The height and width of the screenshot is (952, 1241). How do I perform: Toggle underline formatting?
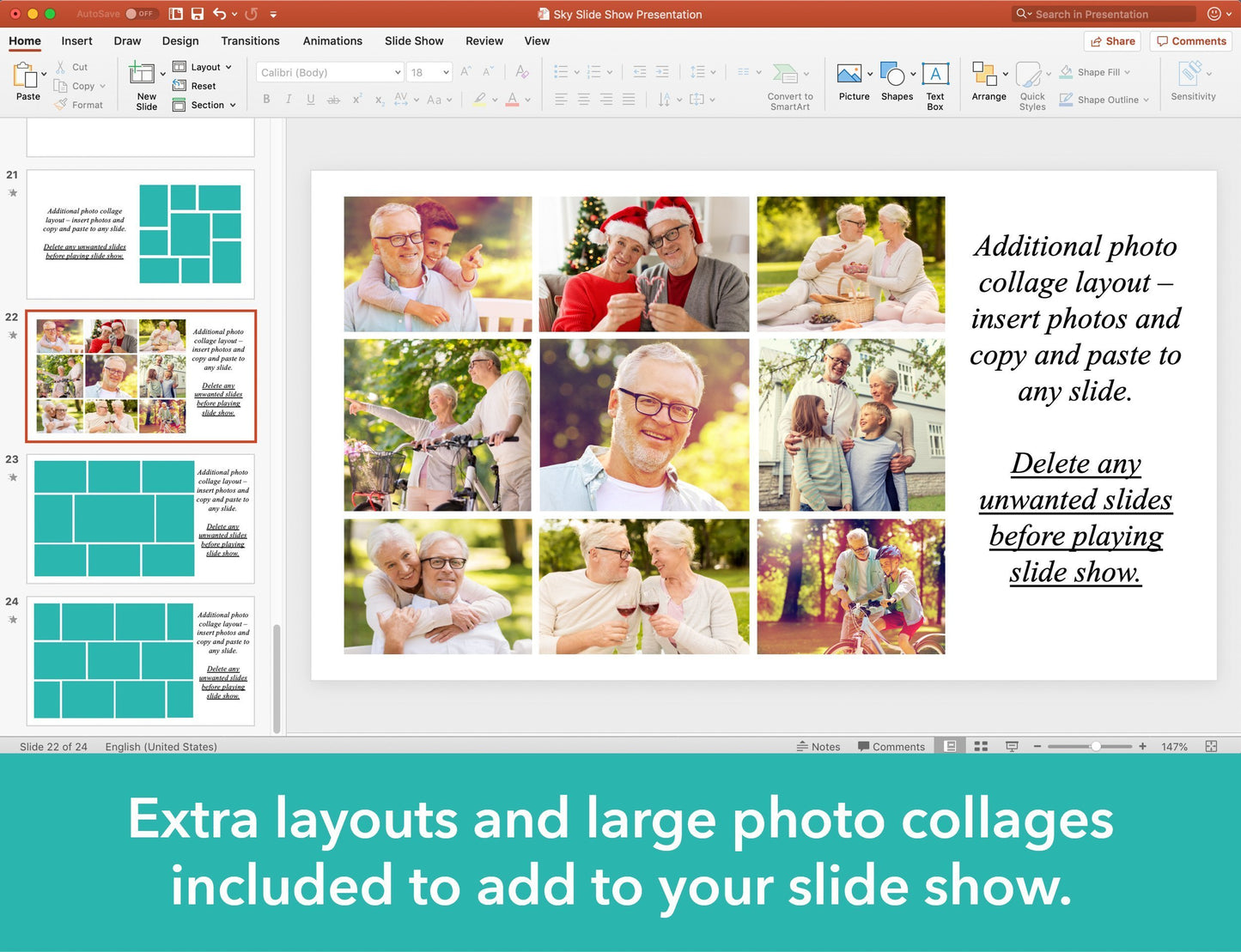(310, 100)
